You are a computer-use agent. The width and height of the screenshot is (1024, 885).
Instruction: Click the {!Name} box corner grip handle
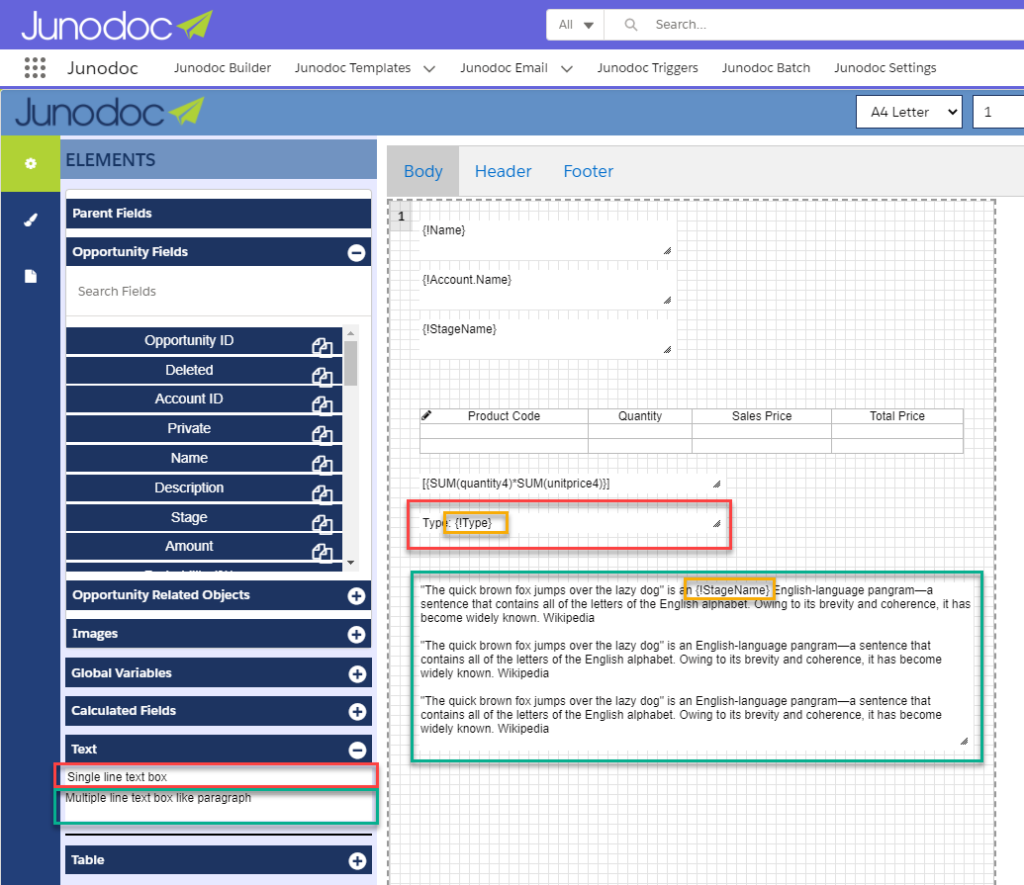click(667, 251)
